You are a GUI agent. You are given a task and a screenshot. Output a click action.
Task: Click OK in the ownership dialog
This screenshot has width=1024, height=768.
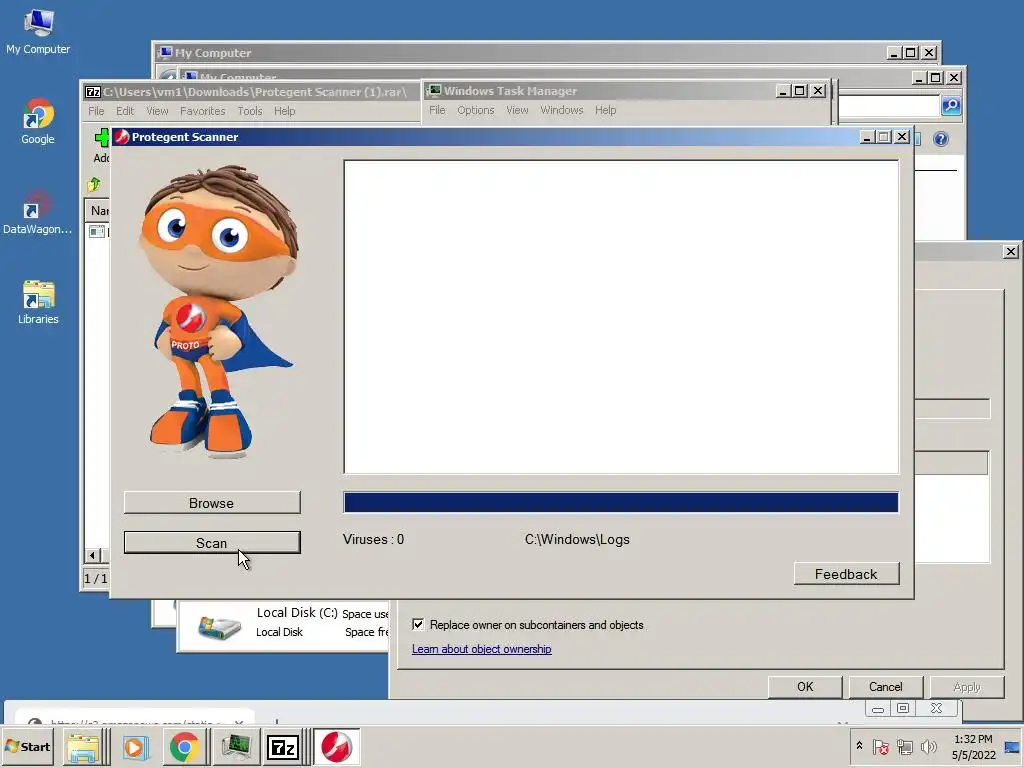tap(805, 686)
